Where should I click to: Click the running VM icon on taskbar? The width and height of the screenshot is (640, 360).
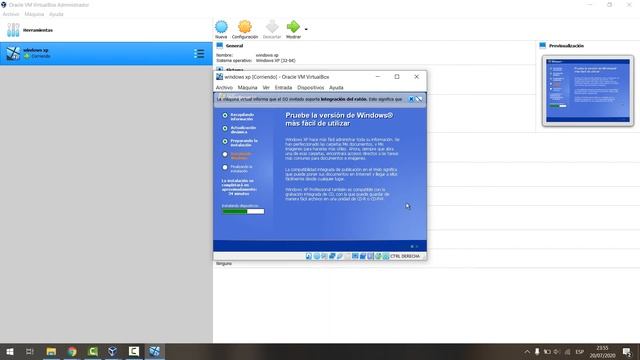154,351
